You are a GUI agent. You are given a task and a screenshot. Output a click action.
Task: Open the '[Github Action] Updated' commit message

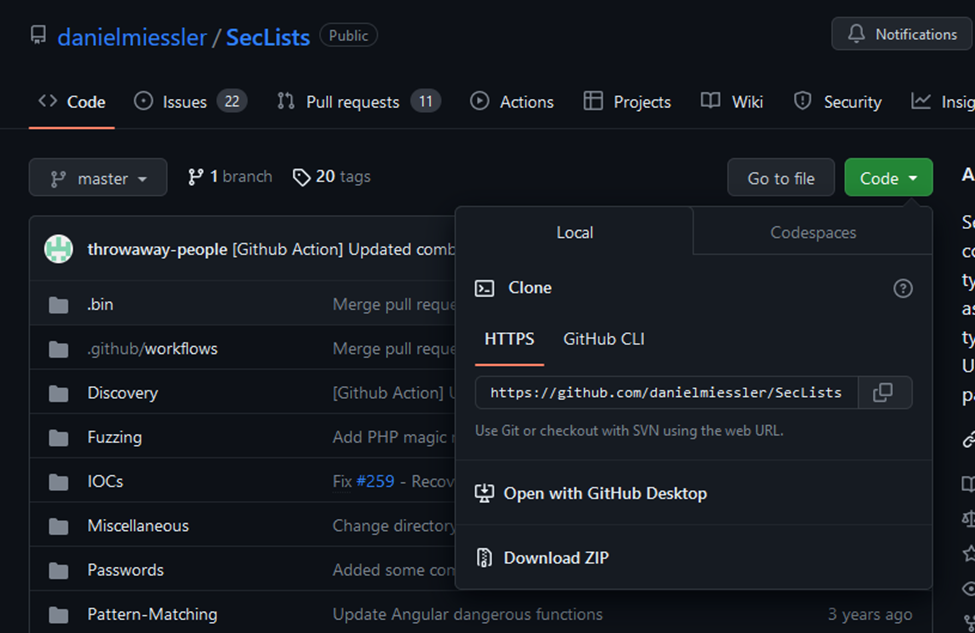pos(344,249)
